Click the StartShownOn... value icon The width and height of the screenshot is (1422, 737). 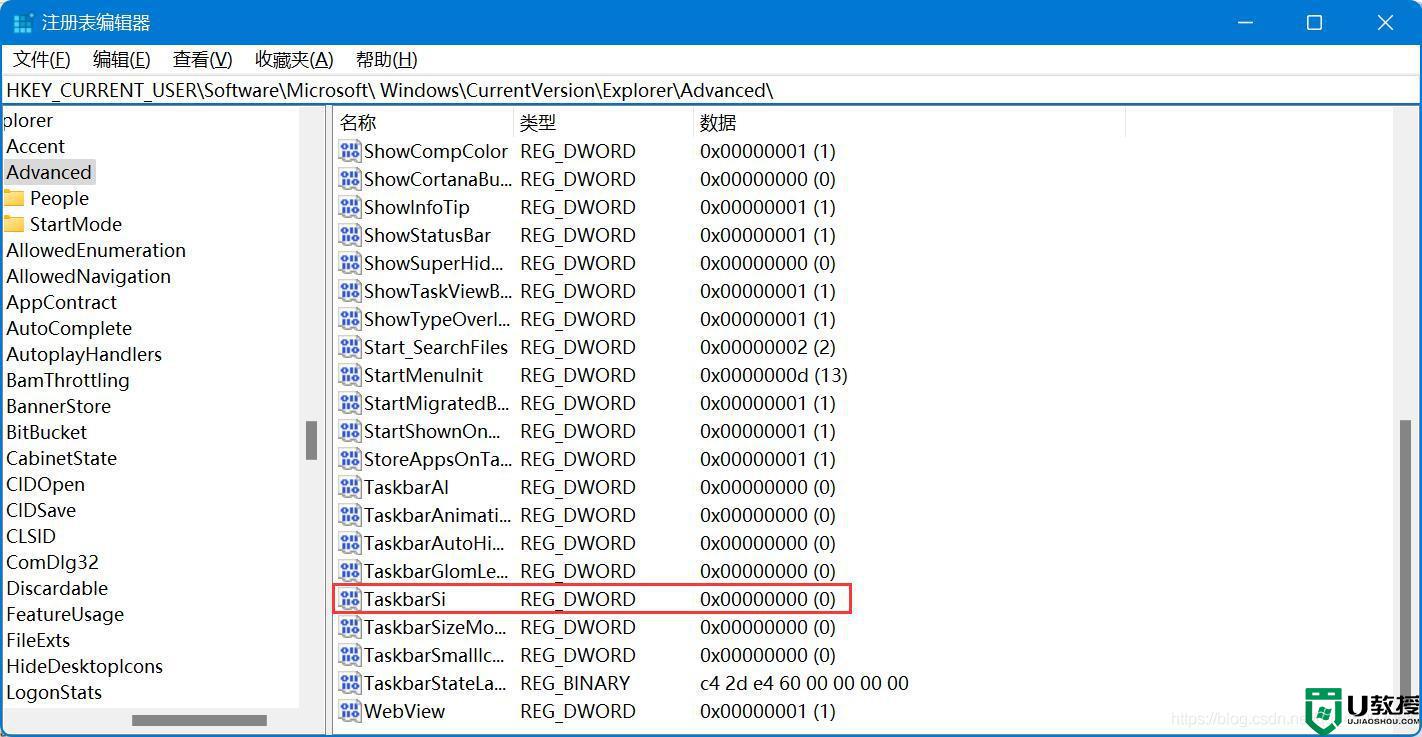(x=349, y=431)
